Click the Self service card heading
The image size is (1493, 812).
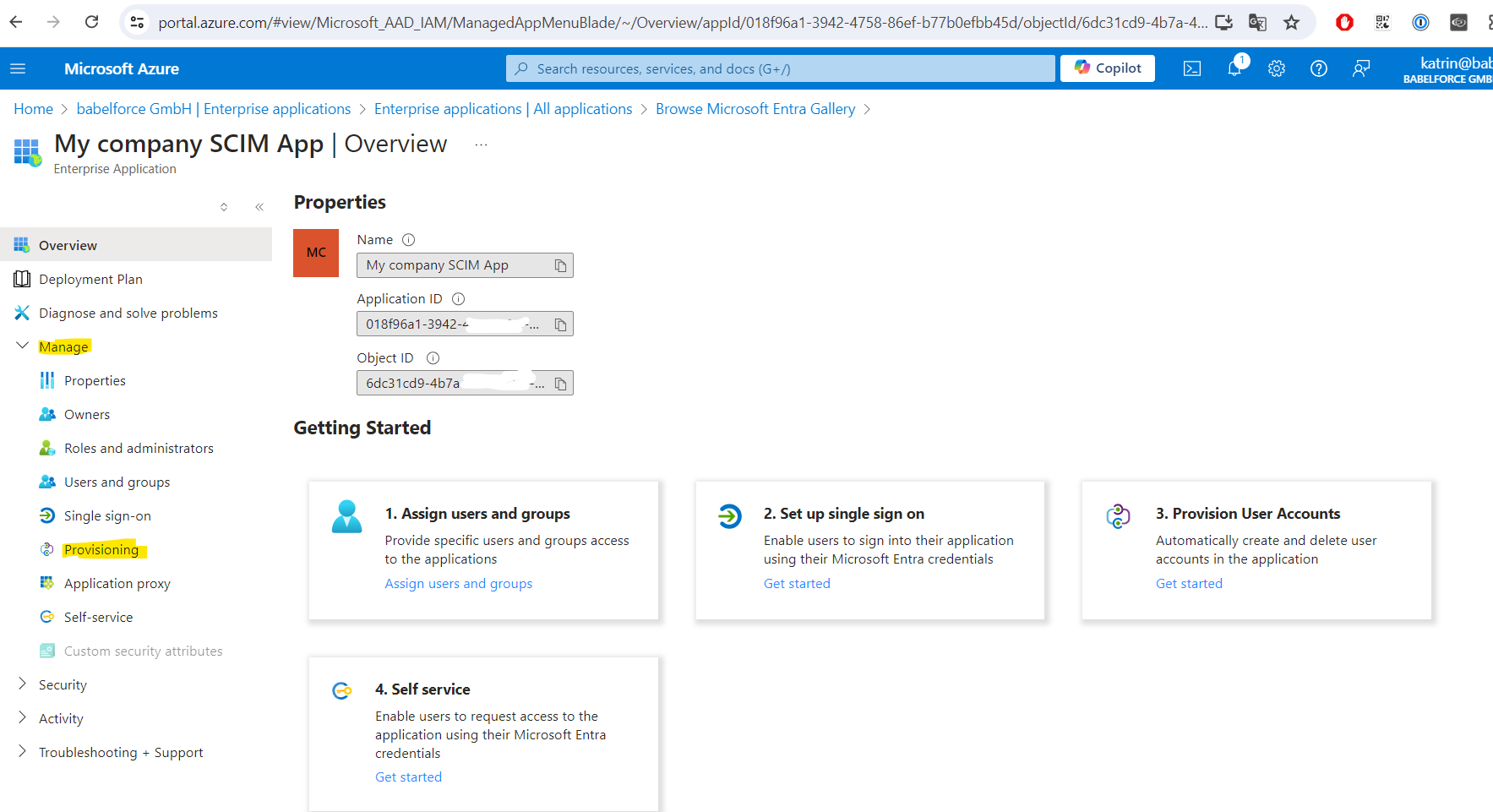[x=422, y=689]
